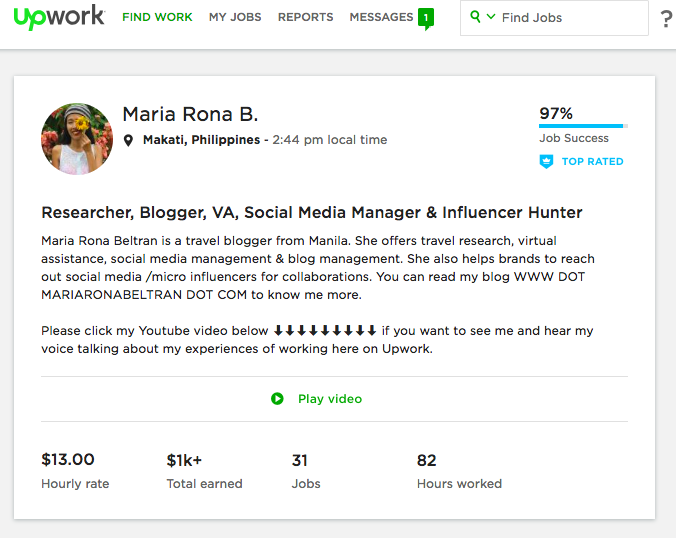The width and height of the screenshot is (676, 538).
Task: Click Maria Rona's profile photo
Action: (77, 139)
